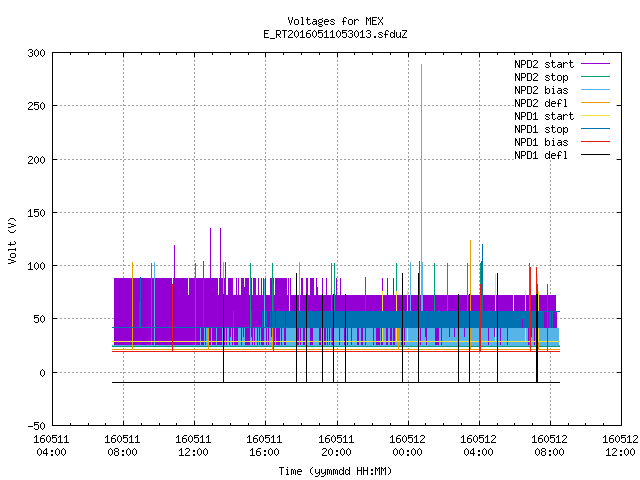This screenshot has width=640, height=480.
Task: Click the -50 y-axis tick label
Action: pos(36,426)
